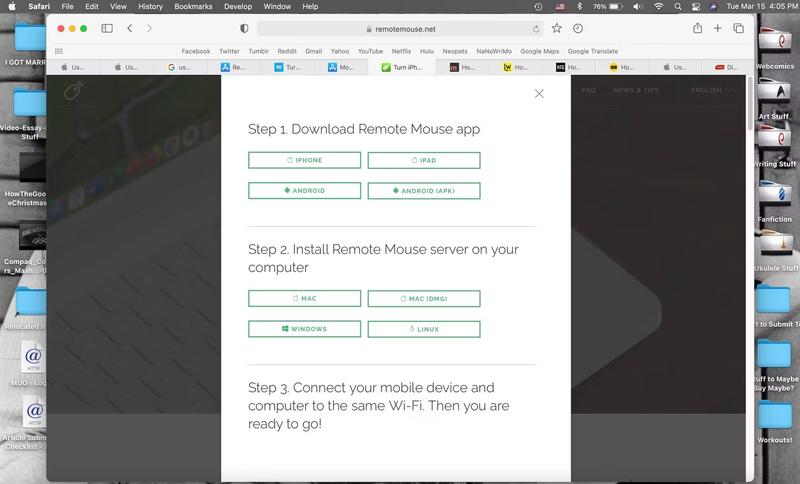
Task: Download the iPhone app
Action: (x=305, y=160)
